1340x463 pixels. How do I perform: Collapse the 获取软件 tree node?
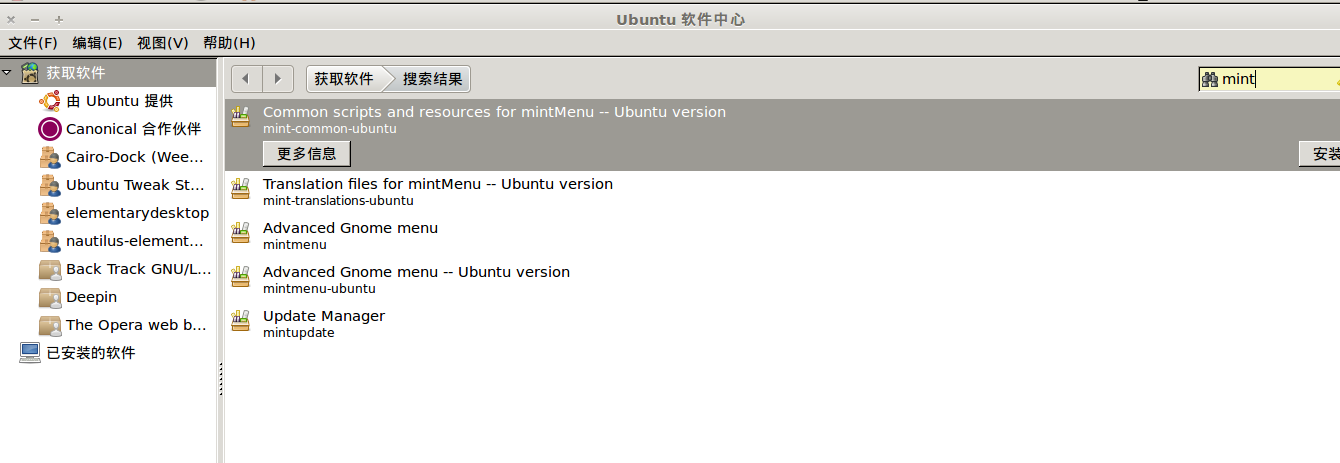tap(7, 72)
